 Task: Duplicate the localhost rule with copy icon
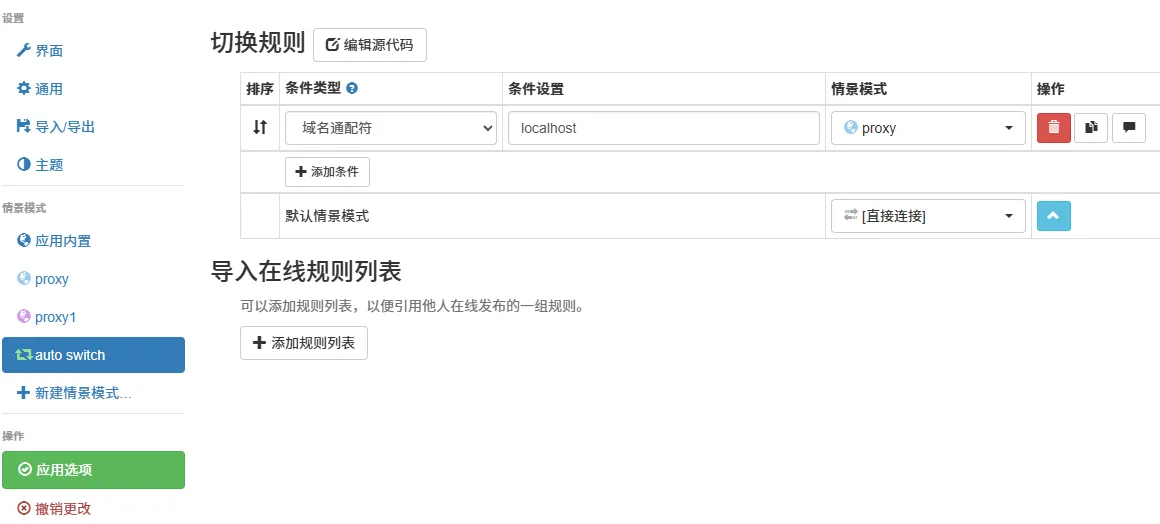(x=1090, y=127)
